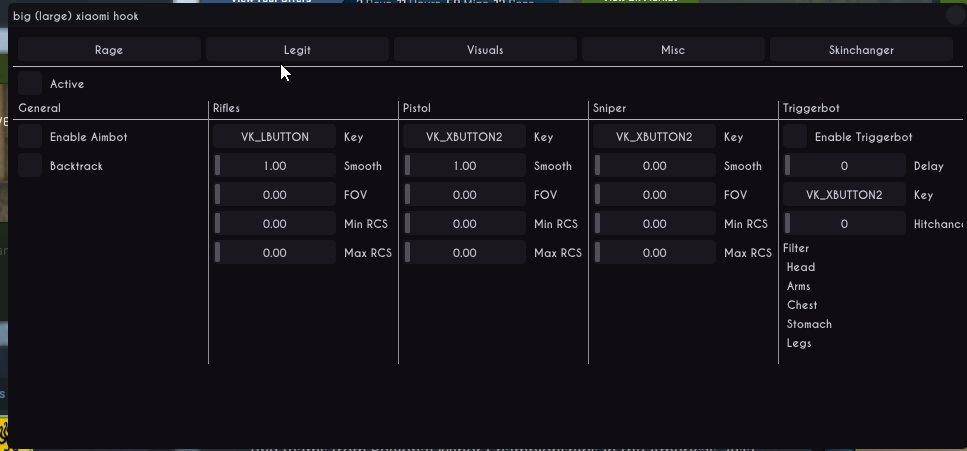Click the Sniper Smooth slider
Screen dimensions: 967x451
pyautogui.click(x=654, y=165)
